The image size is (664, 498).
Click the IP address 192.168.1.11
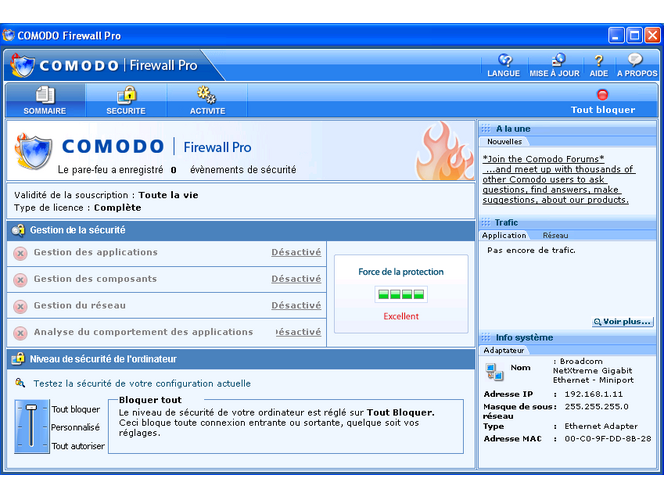(x=593, y=394)
